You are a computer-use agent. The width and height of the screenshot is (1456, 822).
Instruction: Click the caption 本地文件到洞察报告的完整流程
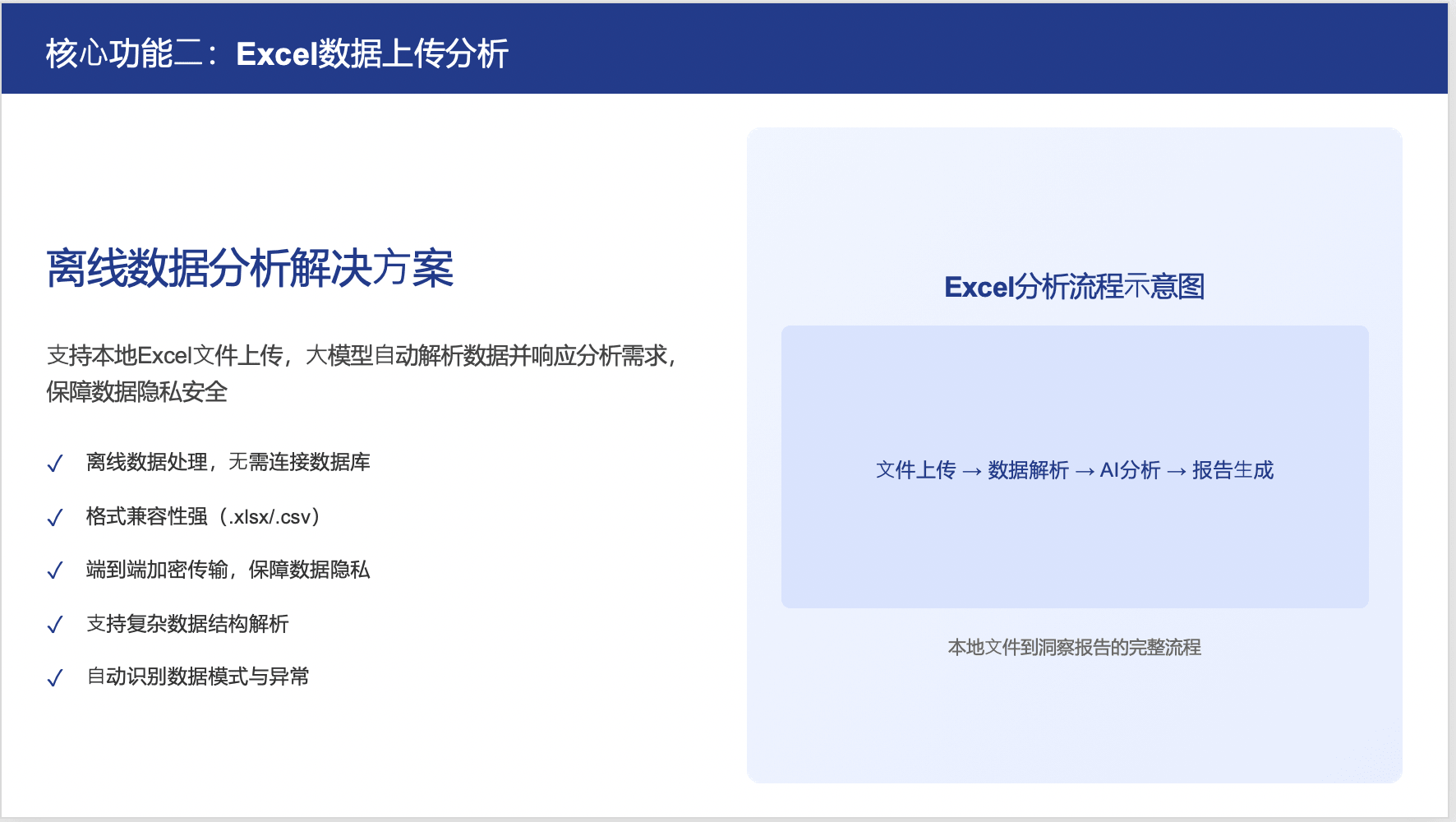[1074, 648]
